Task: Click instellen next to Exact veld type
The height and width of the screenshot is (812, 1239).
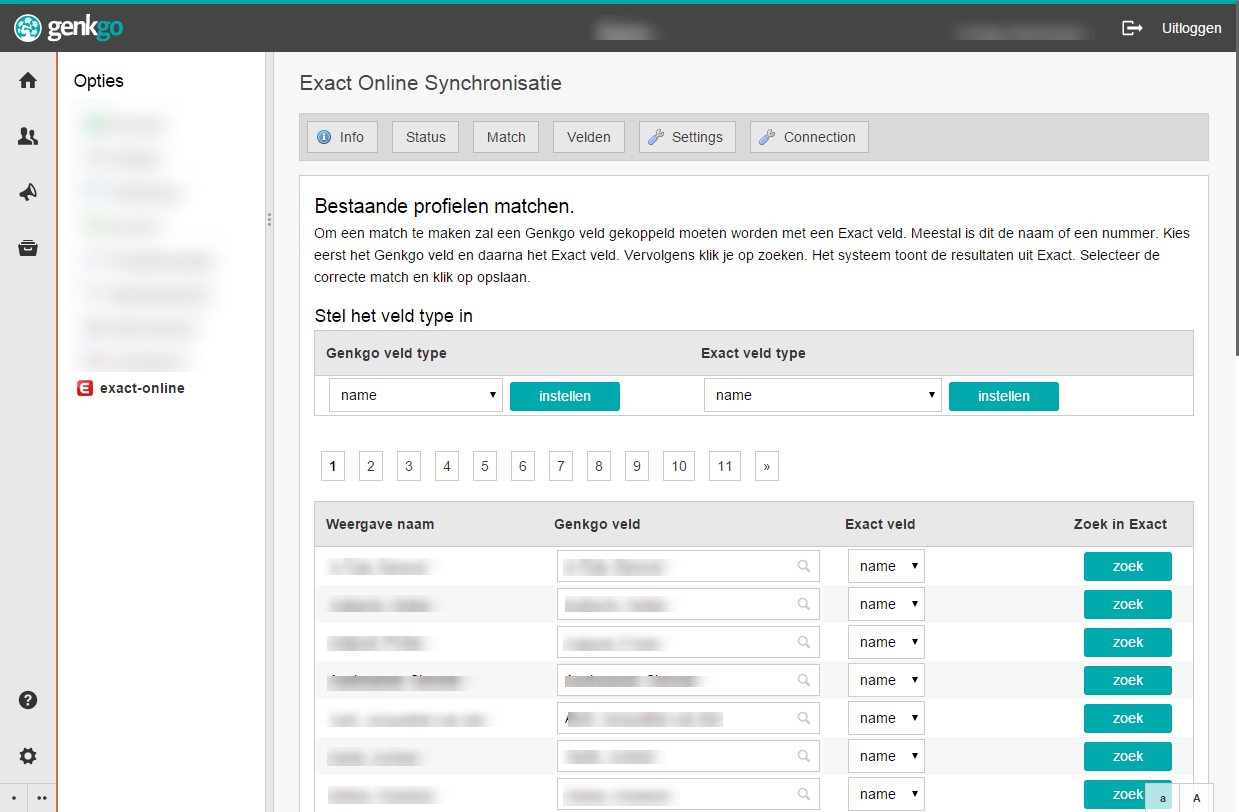Action: 1004,396
